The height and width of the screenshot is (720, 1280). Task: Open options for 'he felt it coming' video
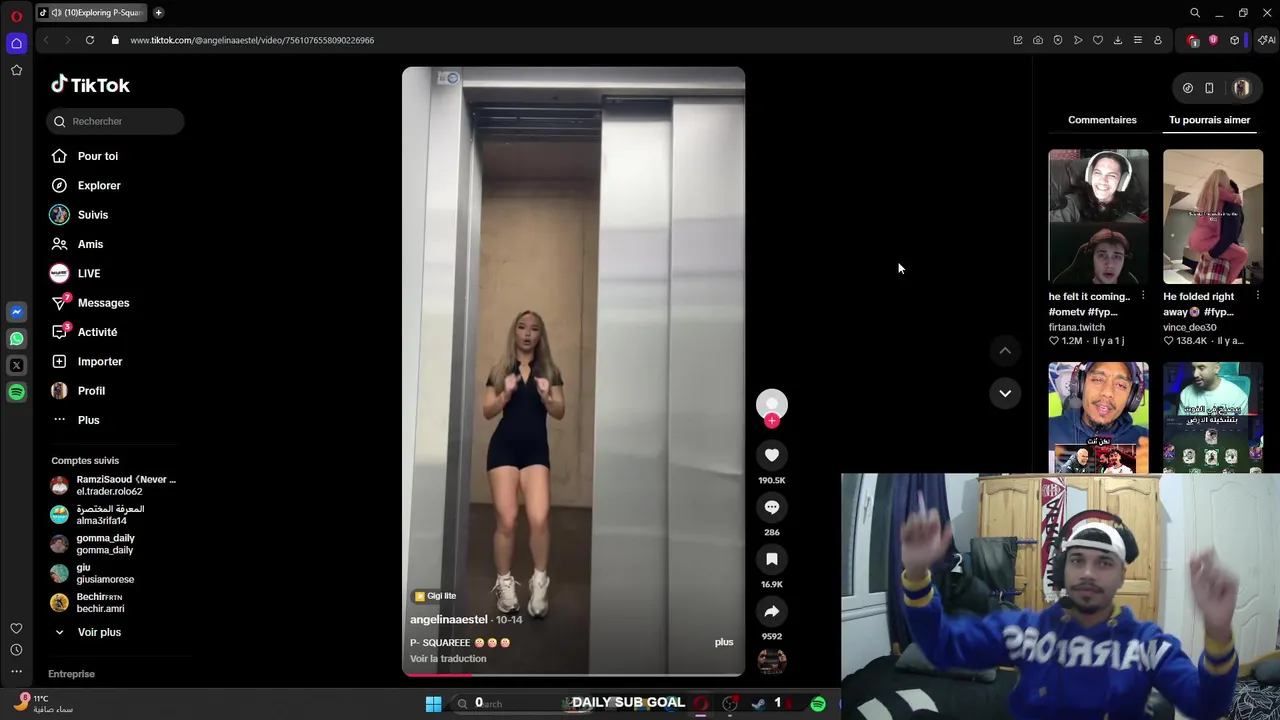click(1143, 296)
